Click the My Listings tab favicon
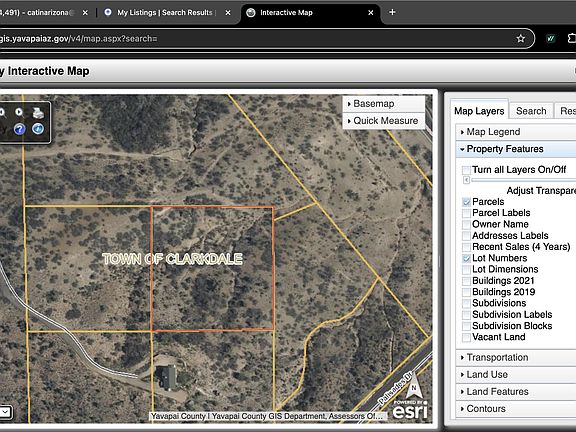Screen dimensions: 576x432 [108, 12]
